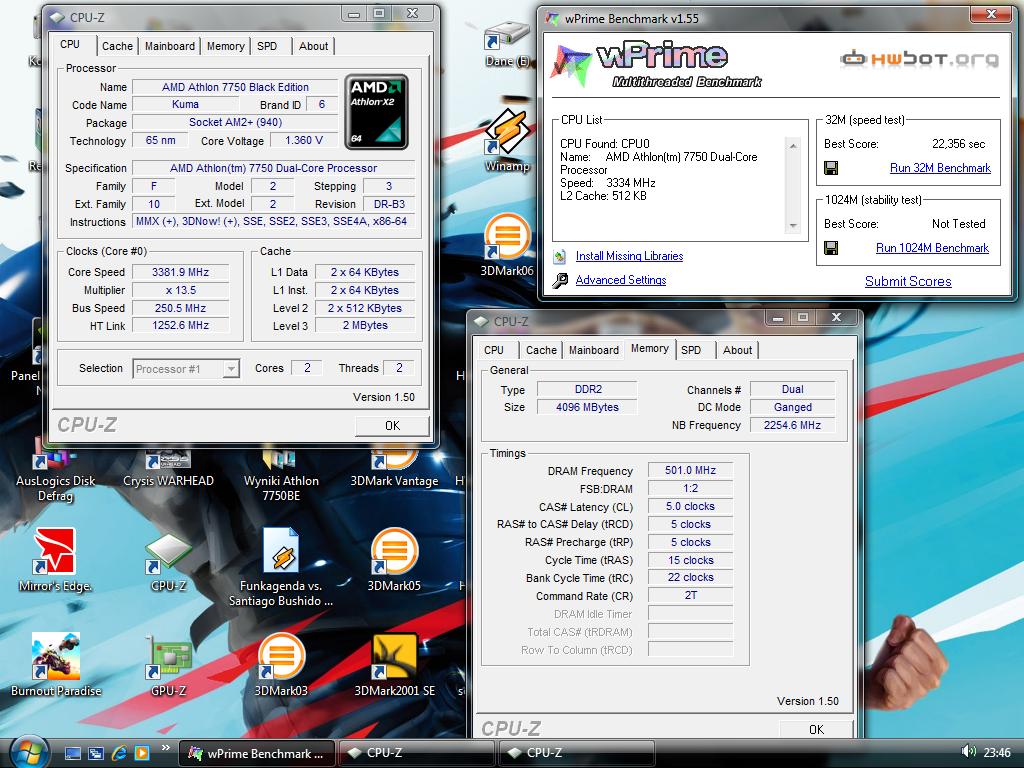Open Internet Explorer from quick launch

coord(119,753)
